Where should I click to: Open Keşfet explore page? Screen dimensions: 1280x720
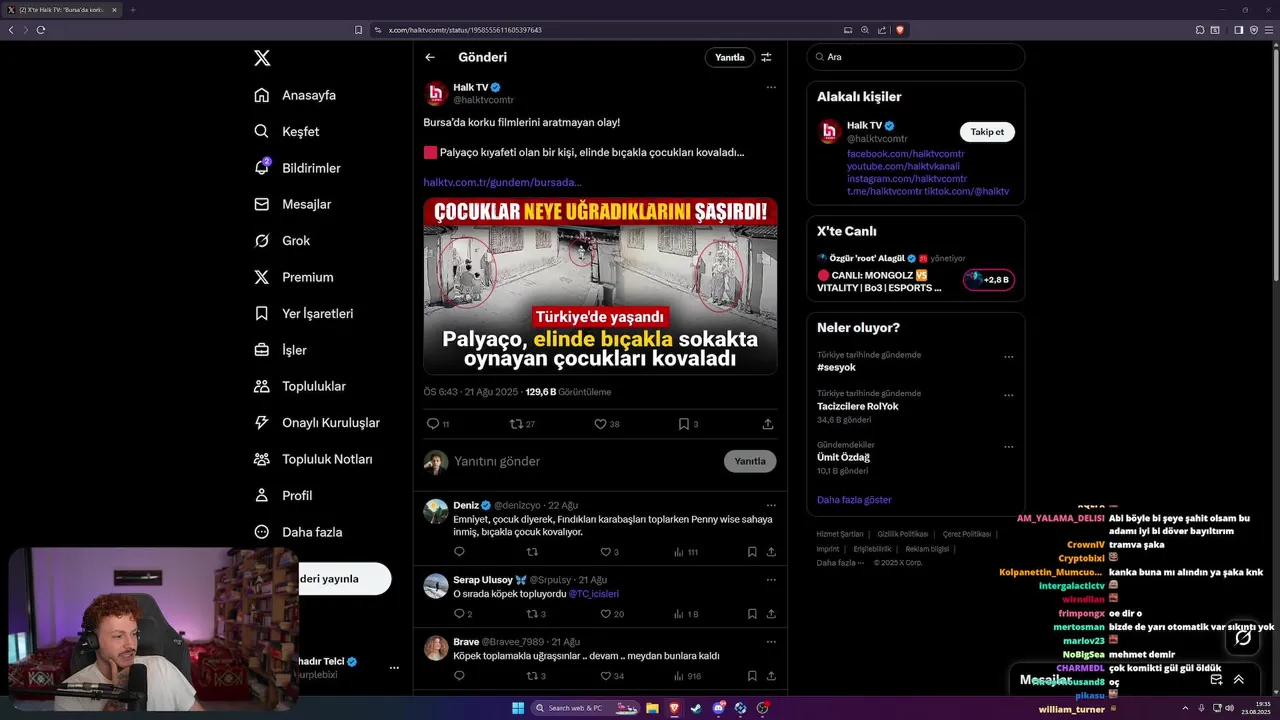[x=287, y=131]
